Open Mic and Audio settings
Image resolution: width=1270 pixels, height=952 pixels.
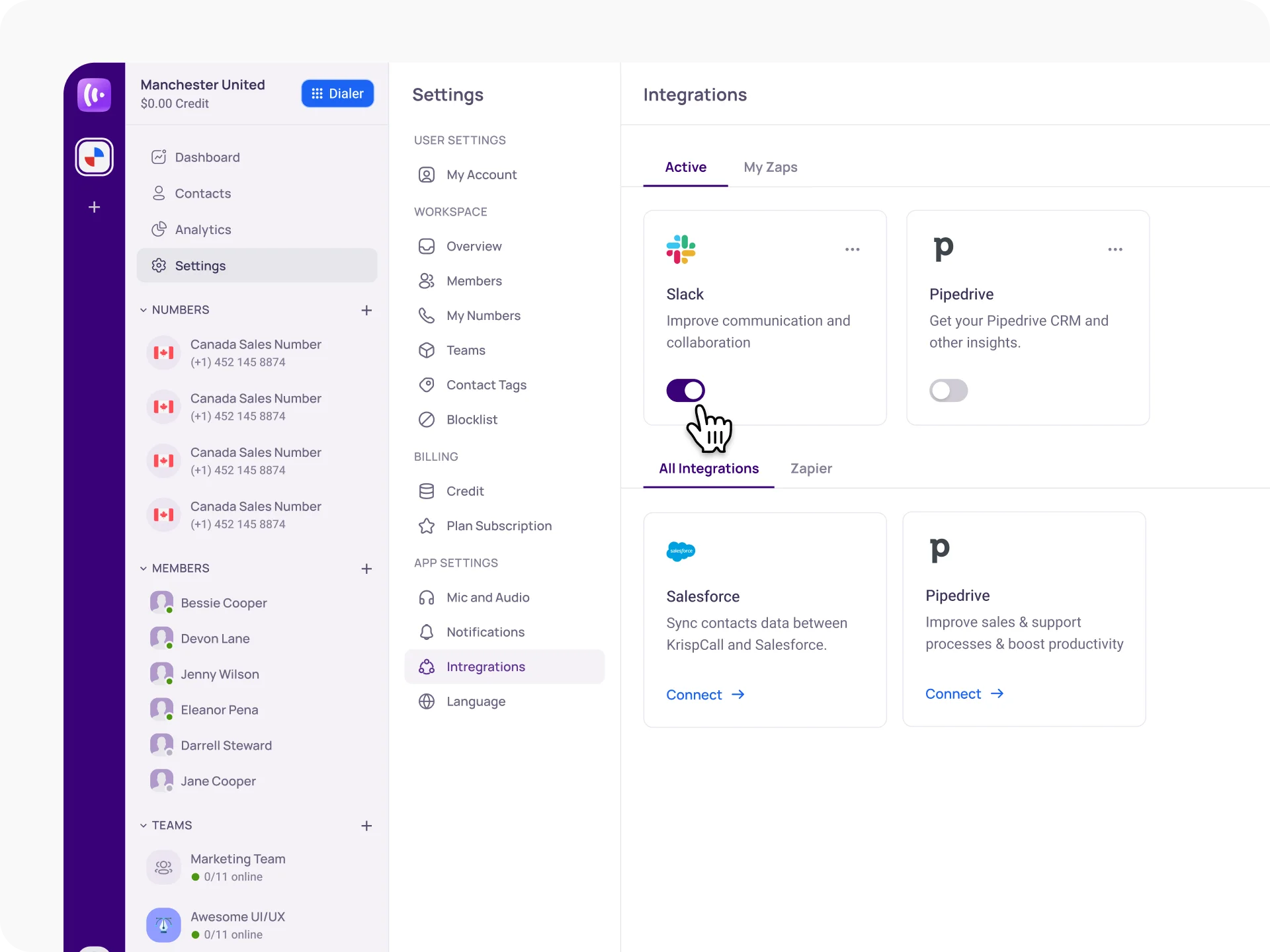(x=504, y=598)
